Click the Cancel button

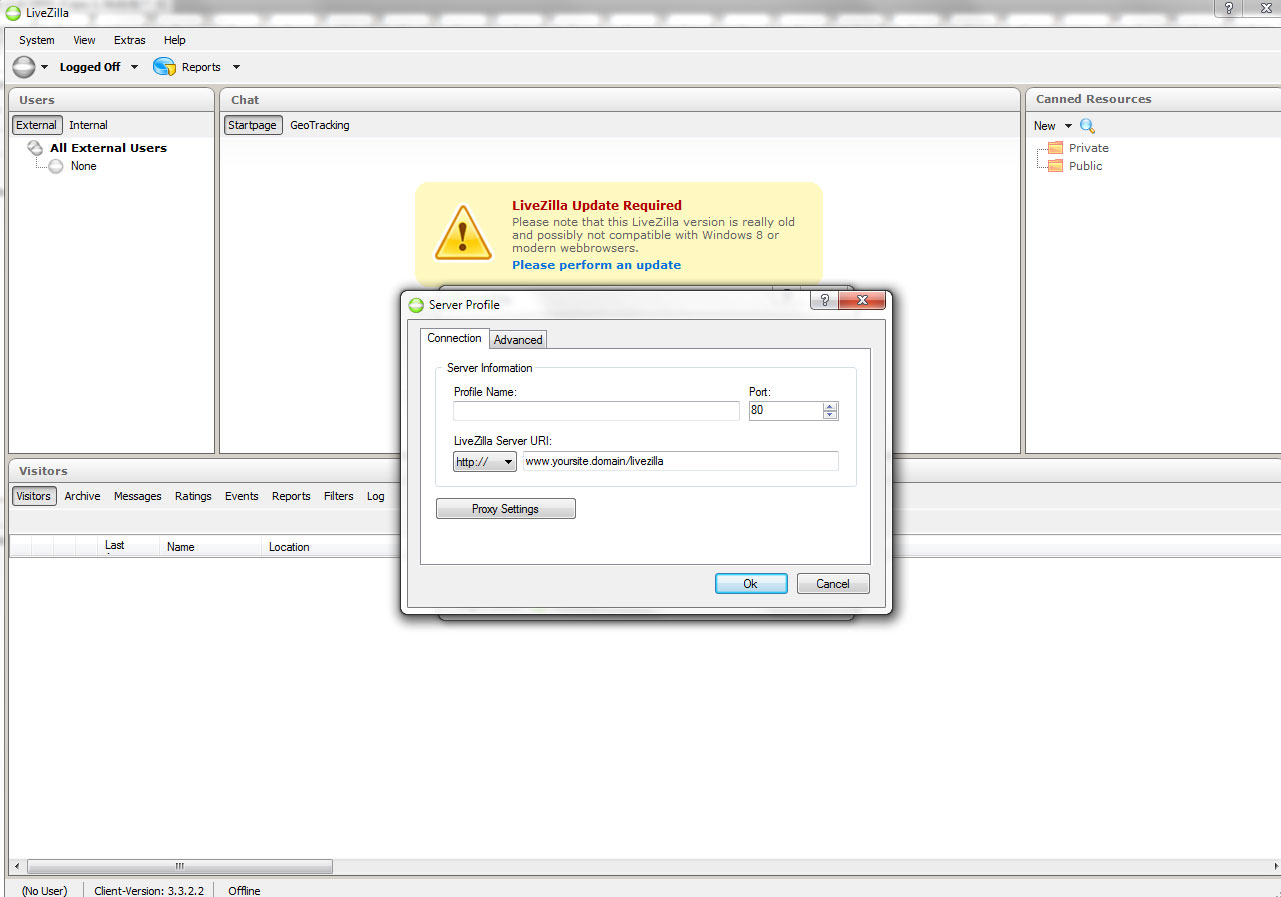833,584
